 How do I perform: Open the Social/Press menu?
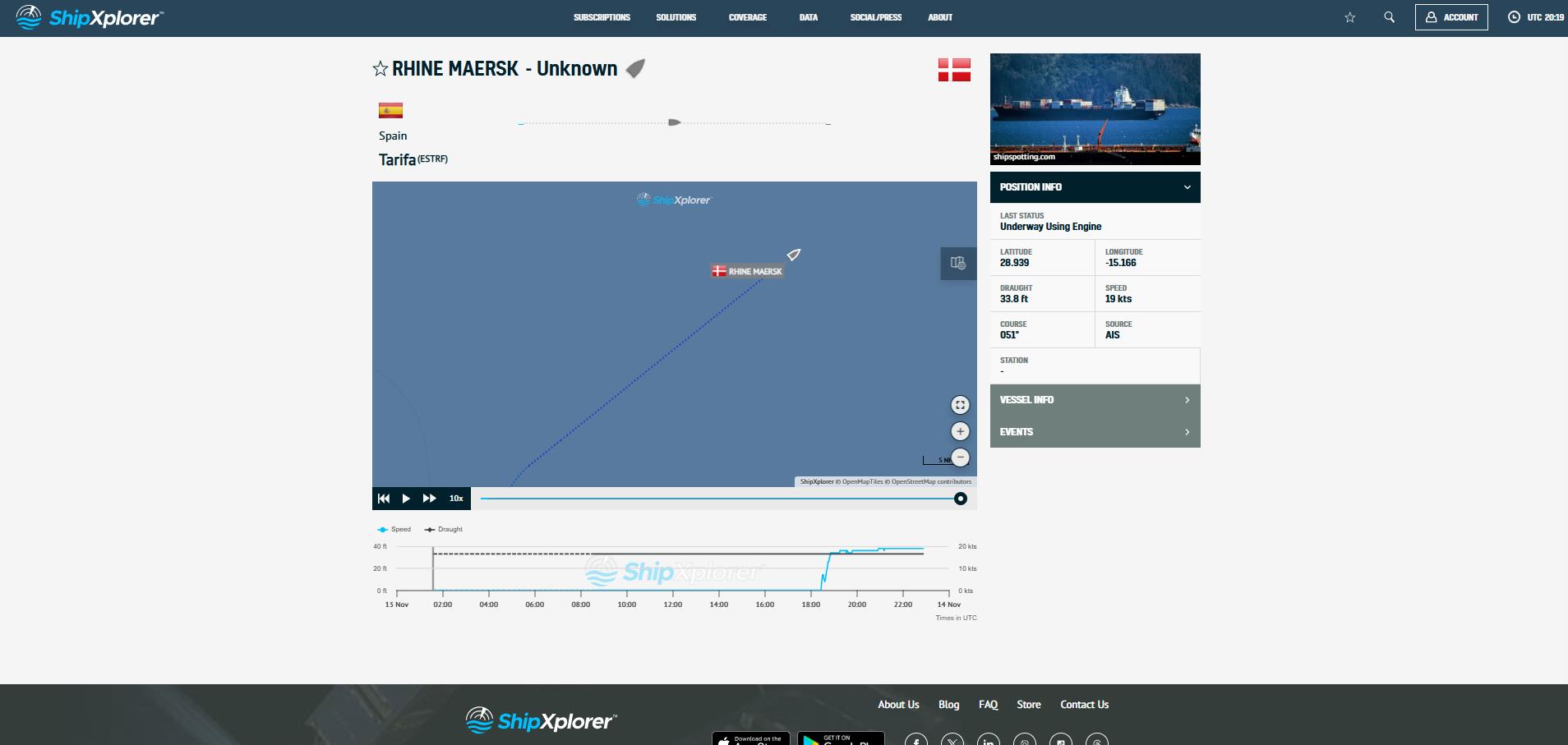pos(875,17)
